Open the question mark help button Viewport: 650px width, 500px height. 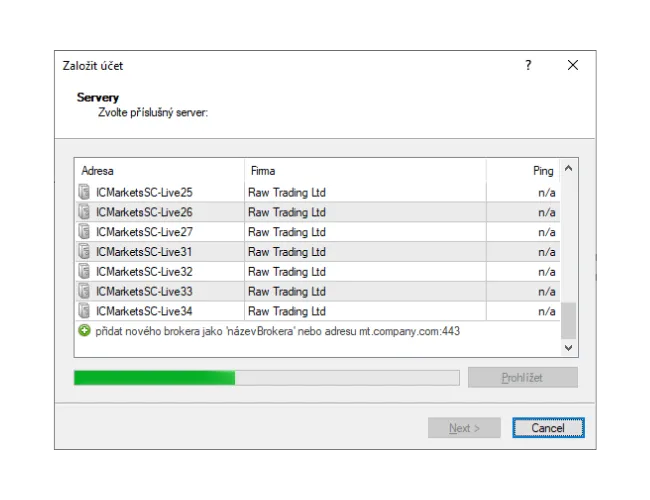(x=528, y=66)
